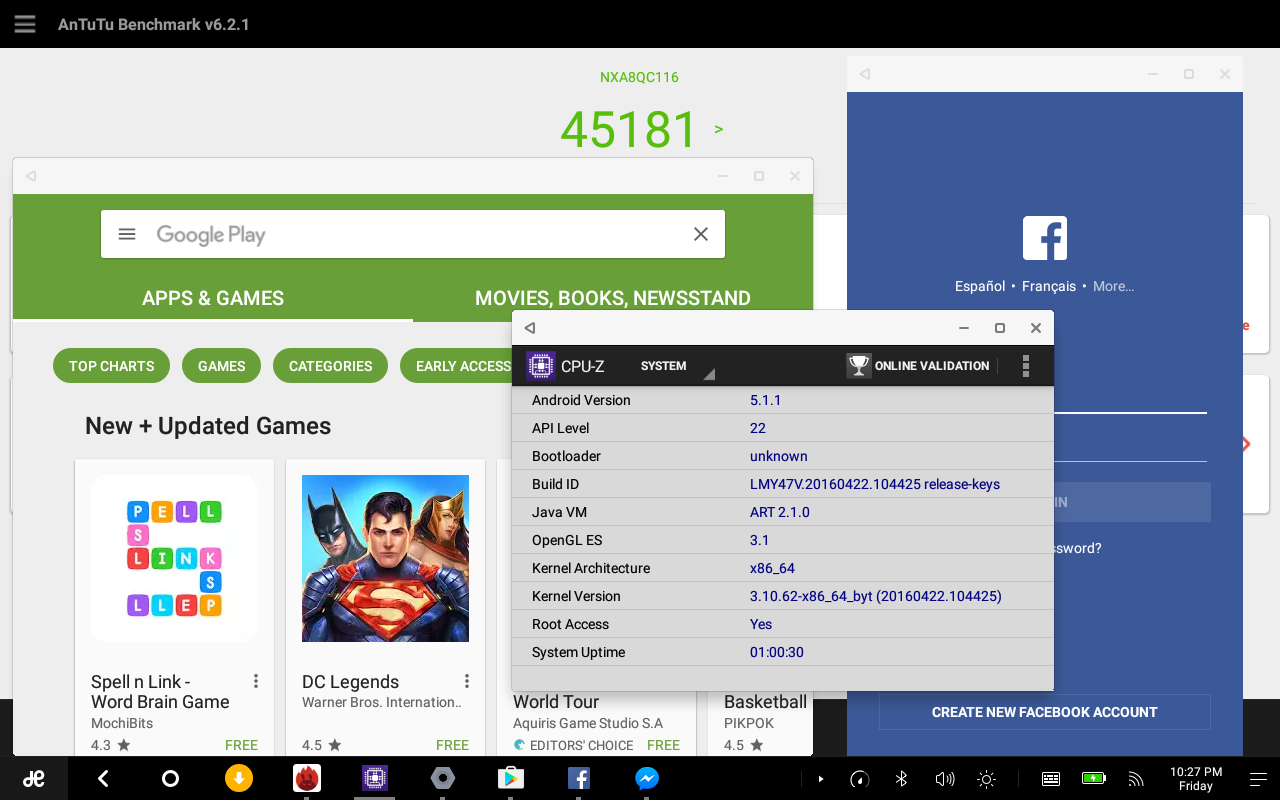Click the Google Play window back arrow
The width and height of the screenshot is (1280, 800).
pyautogui.click(x=31, y=176)
